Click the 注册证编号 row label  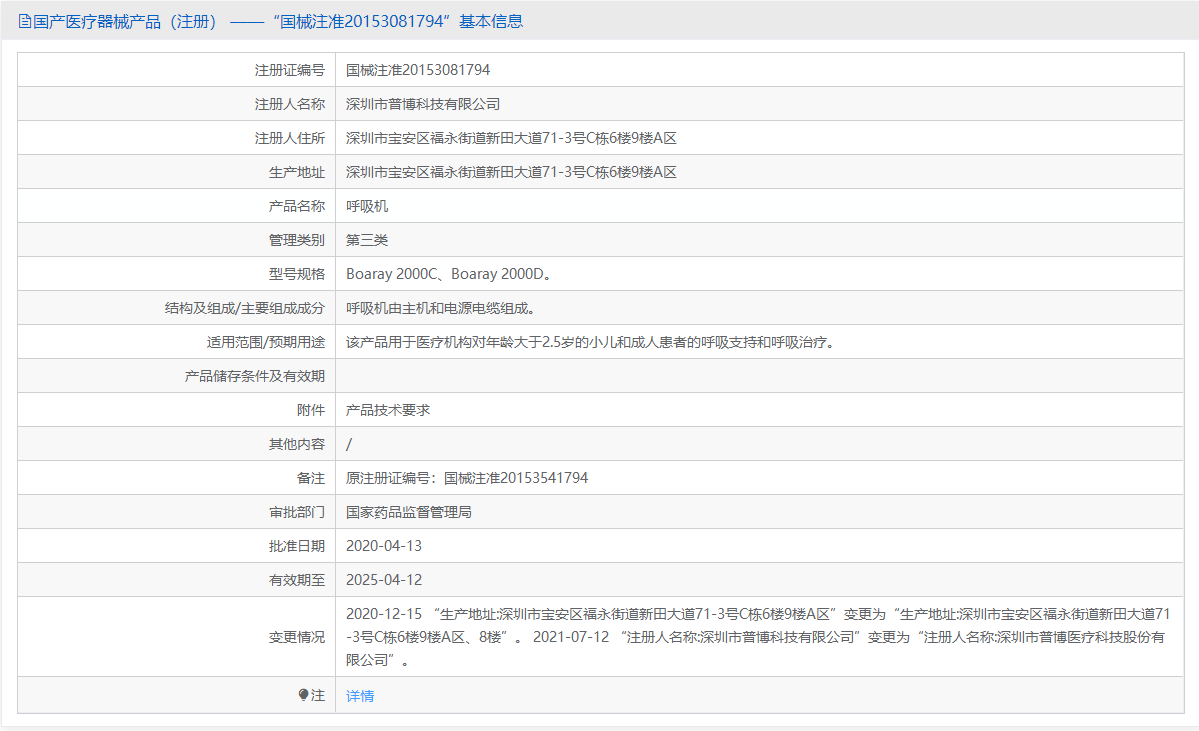(x=290, y=69)
